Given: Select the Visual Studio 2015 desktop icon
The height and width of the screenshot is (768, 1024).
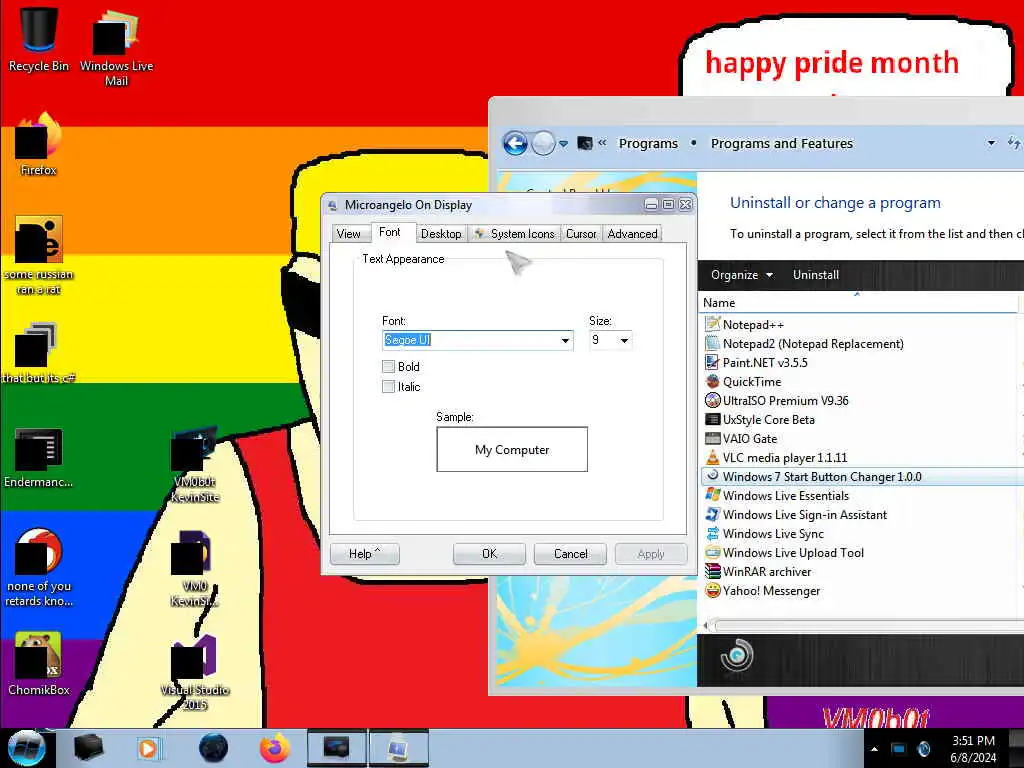Looking at the screenshot, I should [x=195, y=673].
